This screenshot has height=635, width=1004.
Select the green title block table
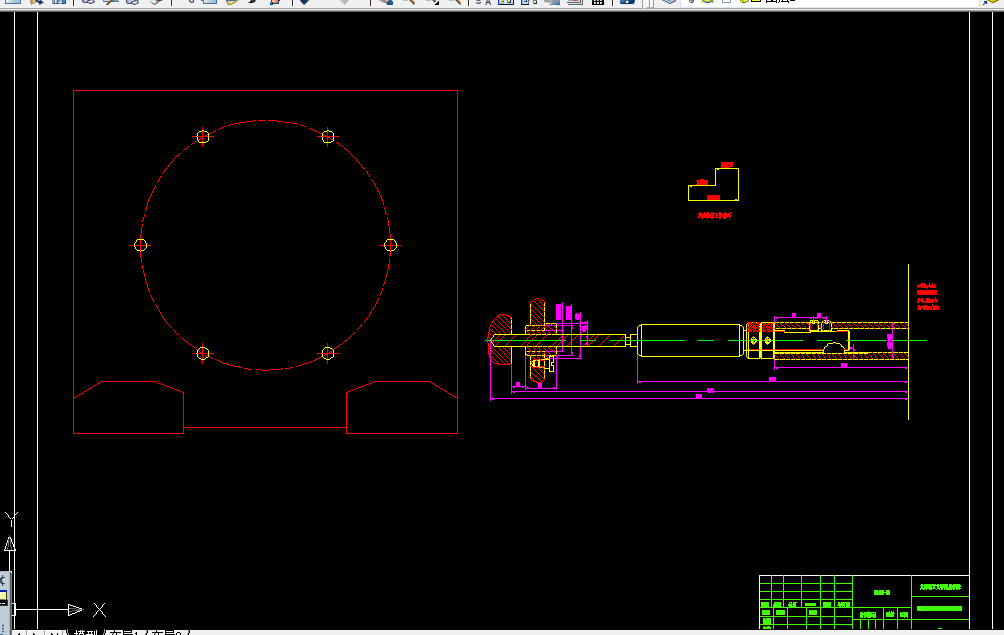point(864,602)
